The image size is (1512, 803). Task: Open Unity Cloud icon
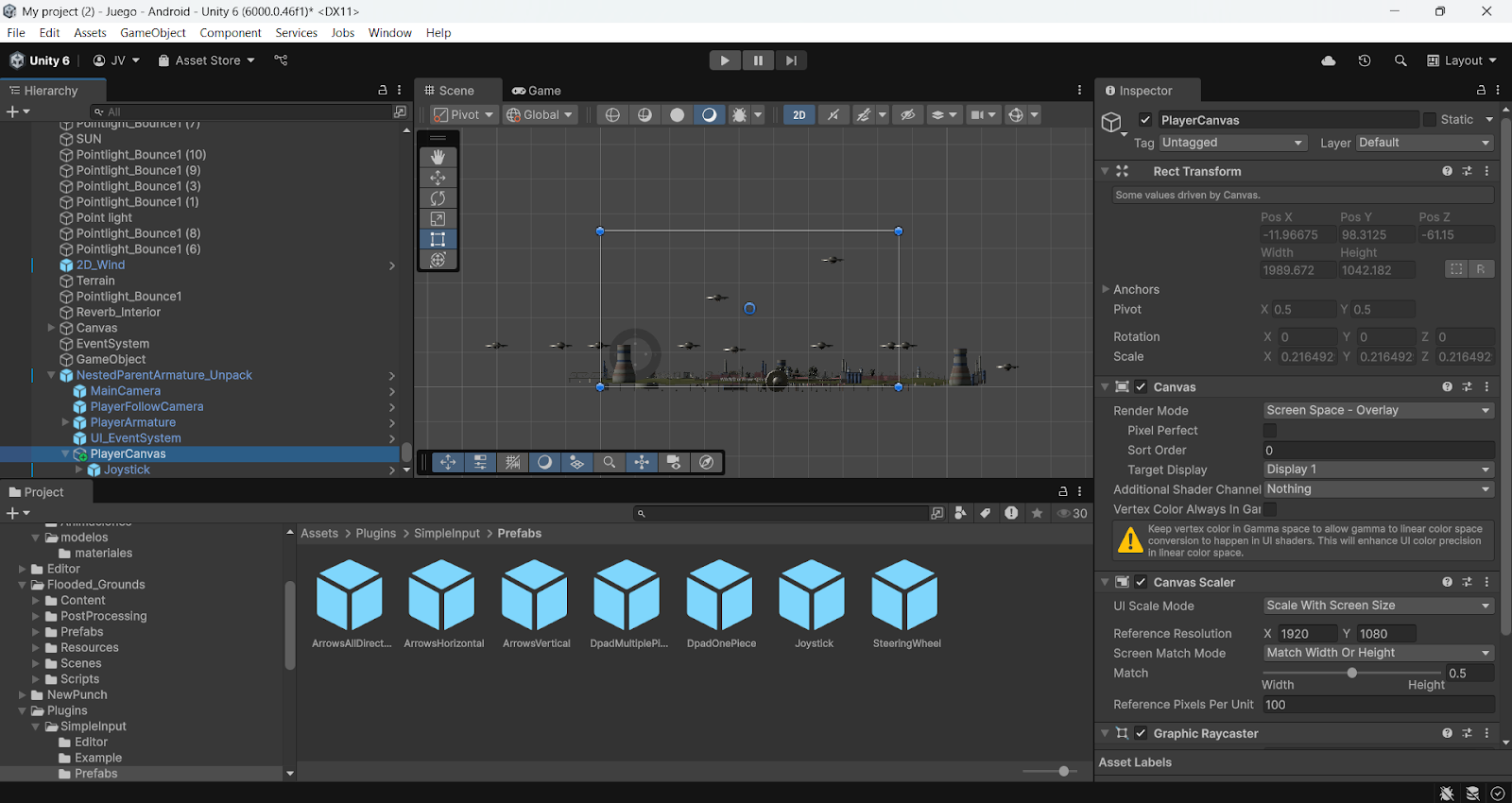click(x=1329, y=60)
